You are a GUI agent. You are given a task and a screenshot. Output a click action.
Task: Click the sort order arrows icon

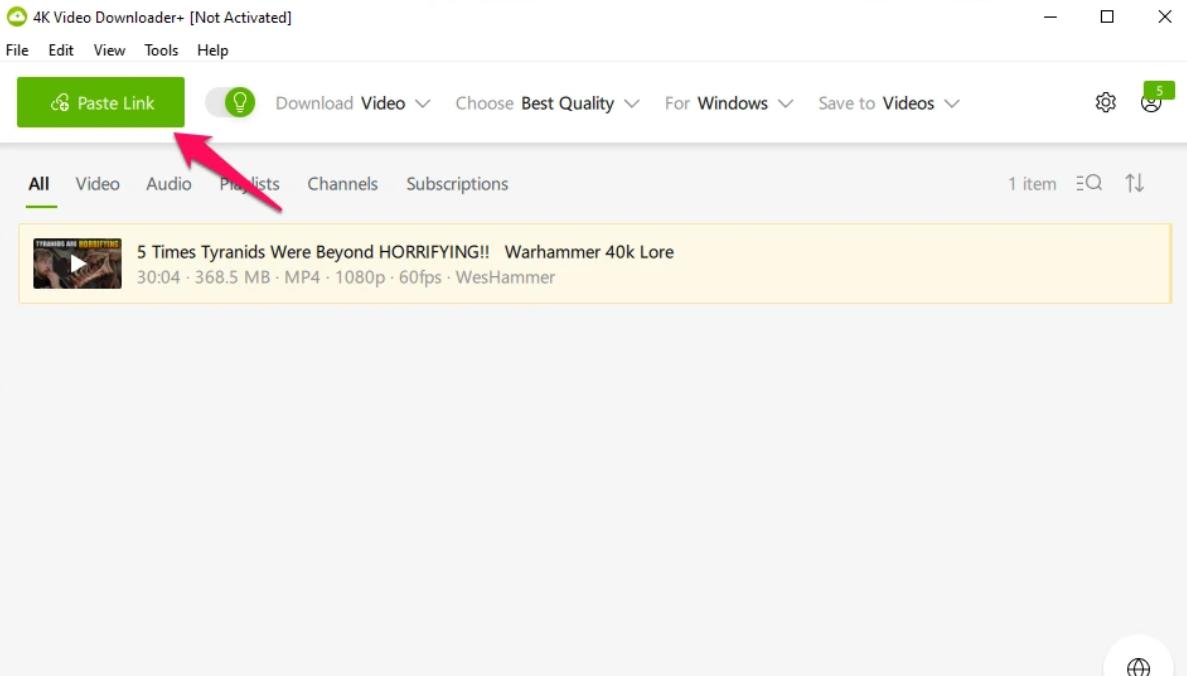1134,183
